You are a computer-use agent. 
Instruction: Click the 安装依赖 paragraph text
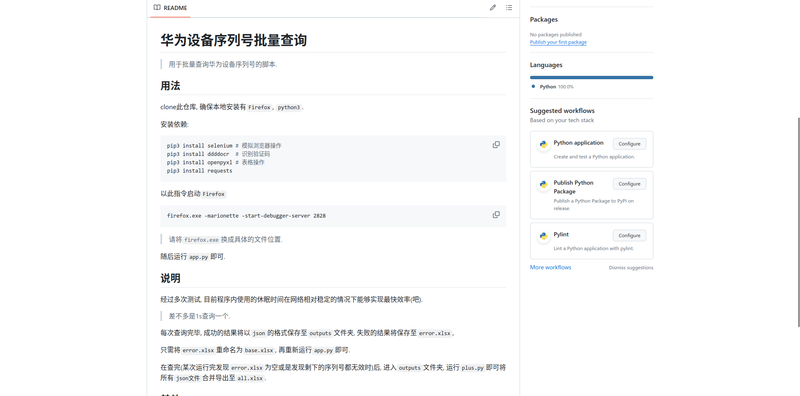point(174,125)
